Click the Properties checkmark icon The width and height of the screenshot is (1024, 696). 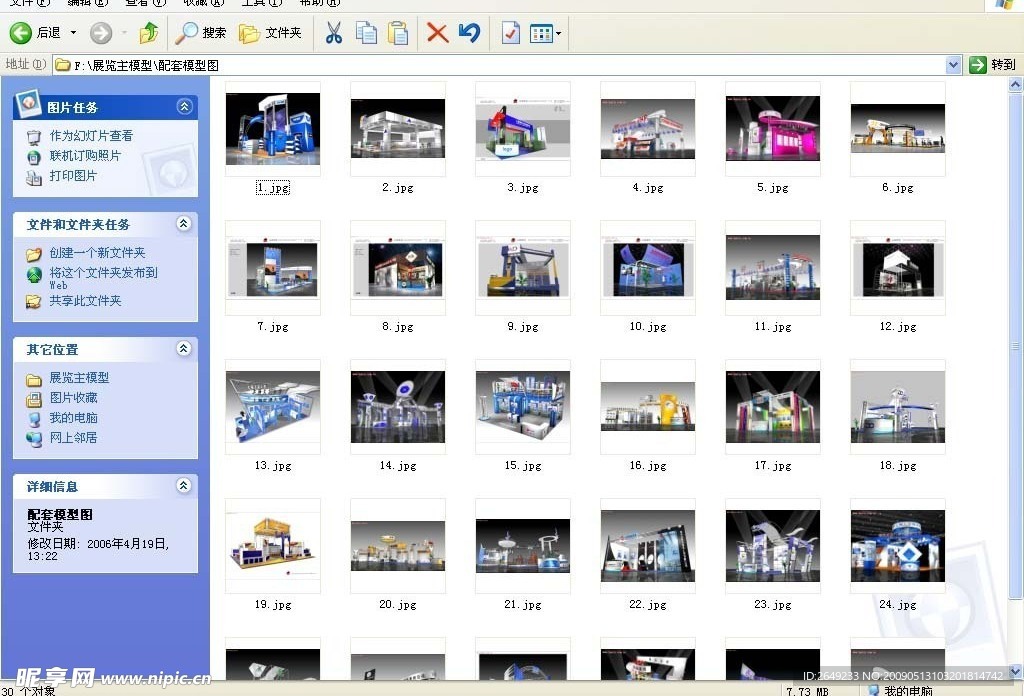click(x=511, y=33)
